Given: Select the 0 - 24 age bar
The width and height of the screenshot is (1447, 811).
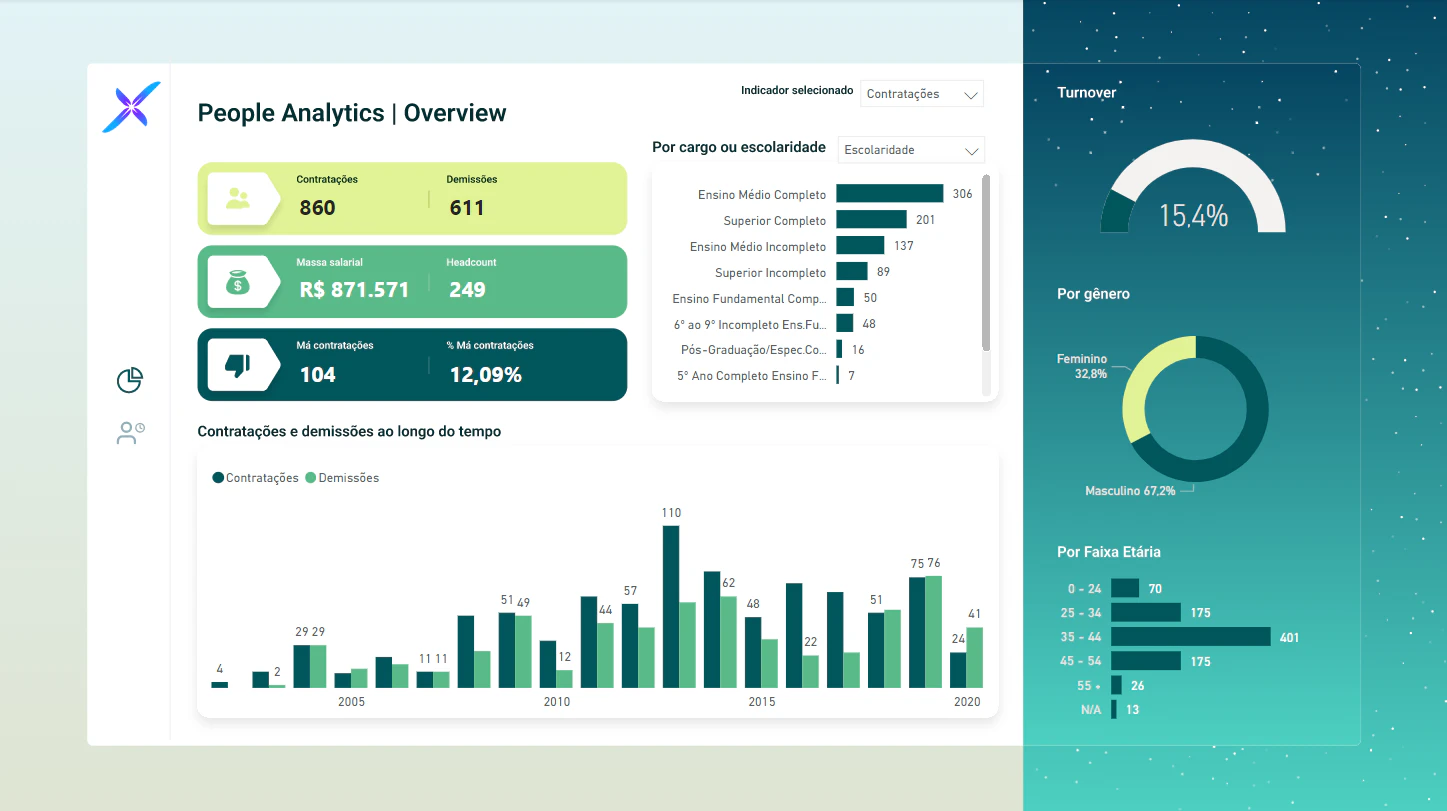Looking at the screenshot, I should tap(1125, 589).
